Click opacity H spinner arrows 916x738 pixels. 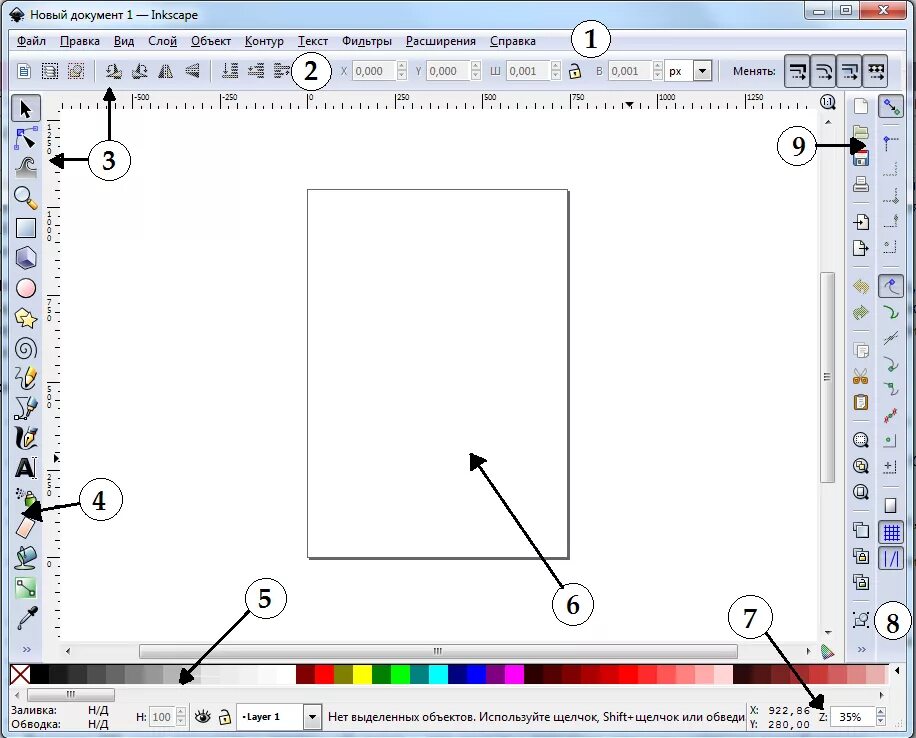[181, 717]
